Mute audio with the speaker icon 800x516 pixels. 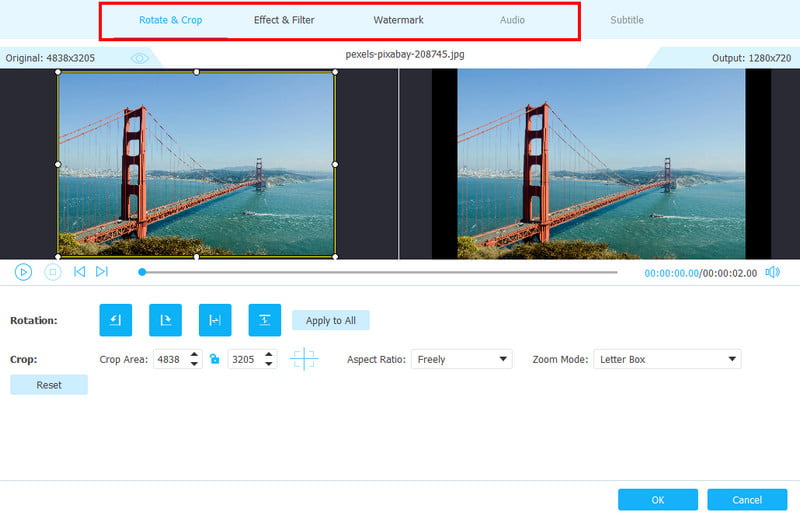(x=772, y=272)
